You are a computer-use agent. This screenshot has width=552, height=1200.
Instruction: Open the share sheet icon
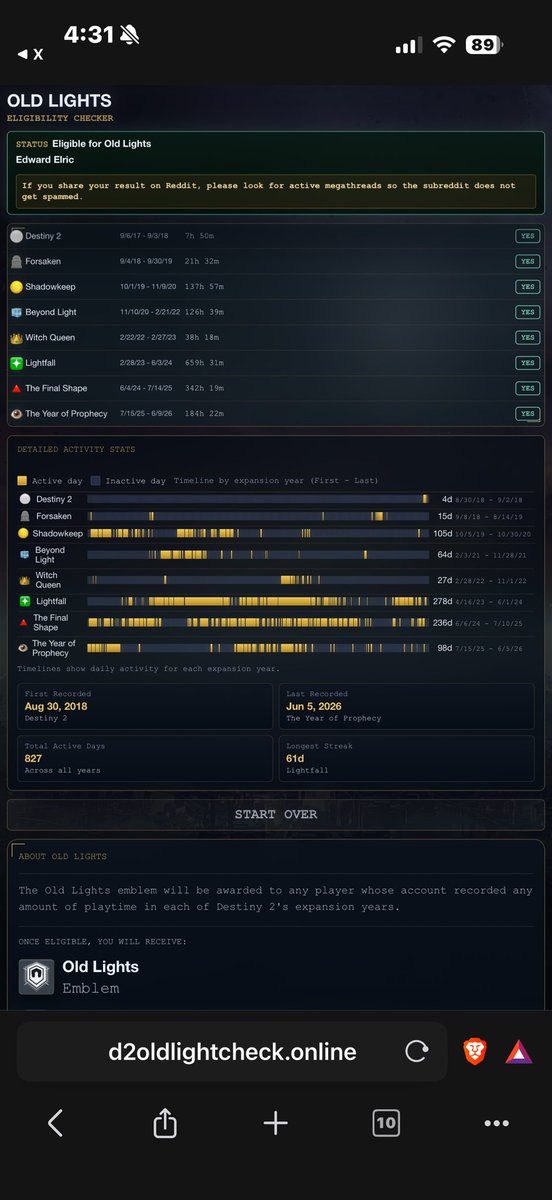click(x=165, y=1123)
